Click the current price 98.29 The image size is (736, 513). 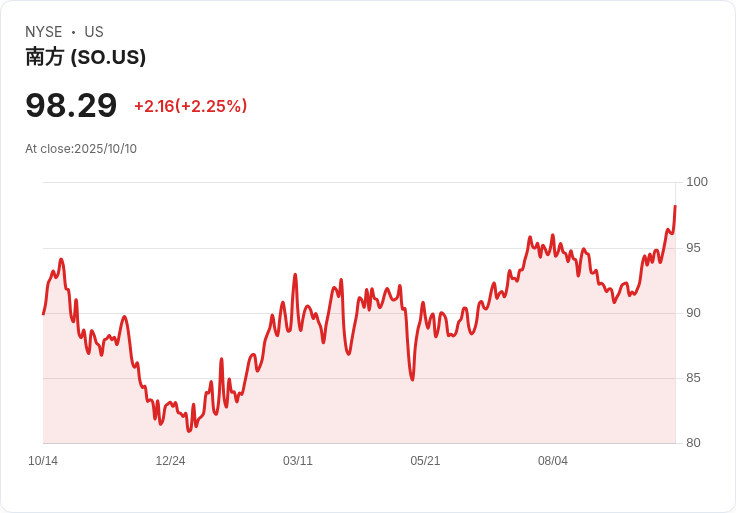coord(71,106)
